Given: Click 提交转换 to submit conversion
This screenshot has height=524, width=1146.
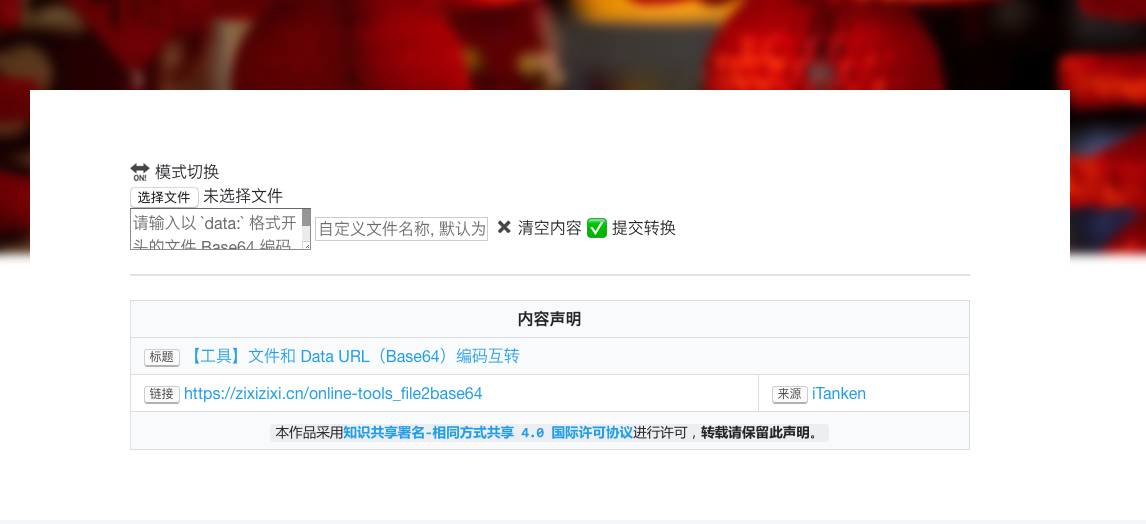Looking at the screenshot, I should tap(644, 228).
